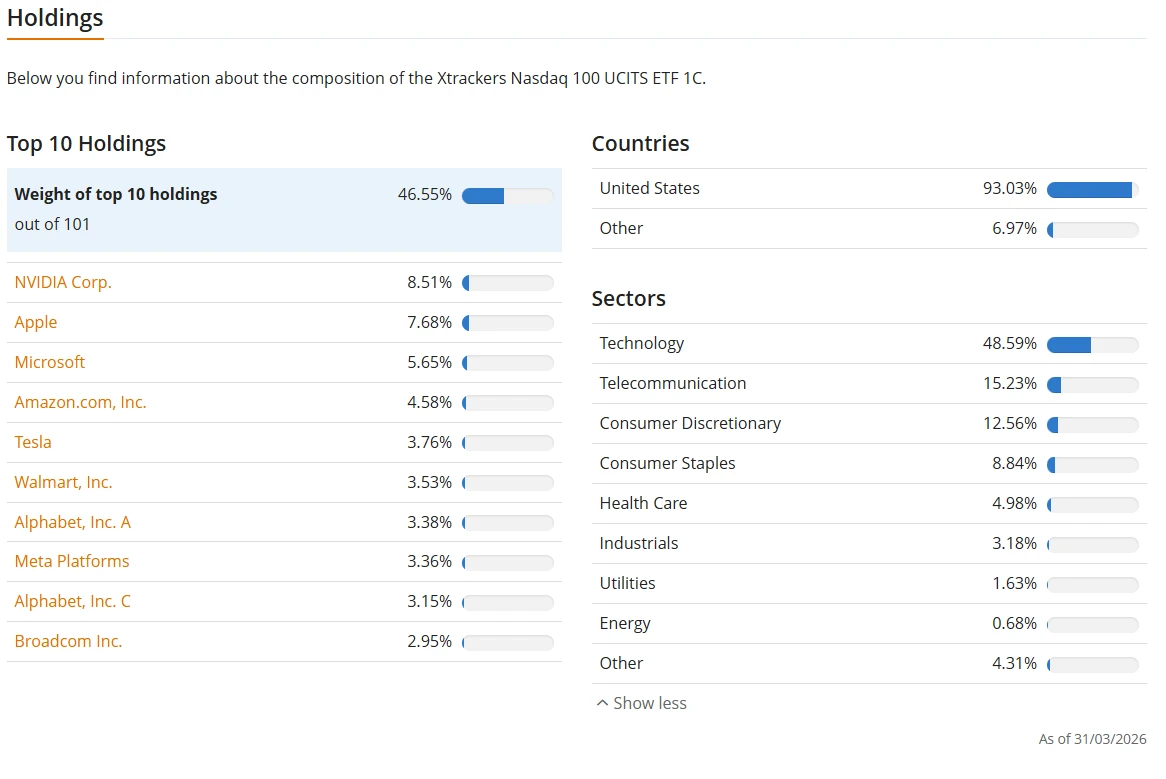This screenshot has height=779, width=1166.
Task: Open the Microsoft holding link
Action: point(50,362)
